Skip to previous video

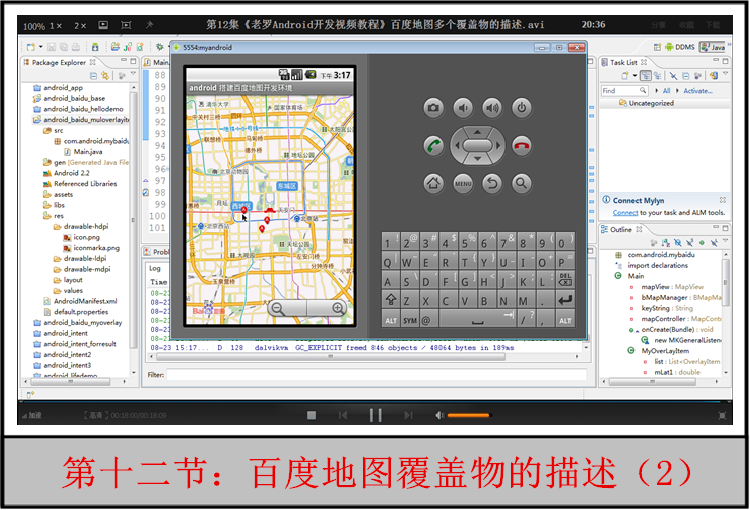pos(343,415)
